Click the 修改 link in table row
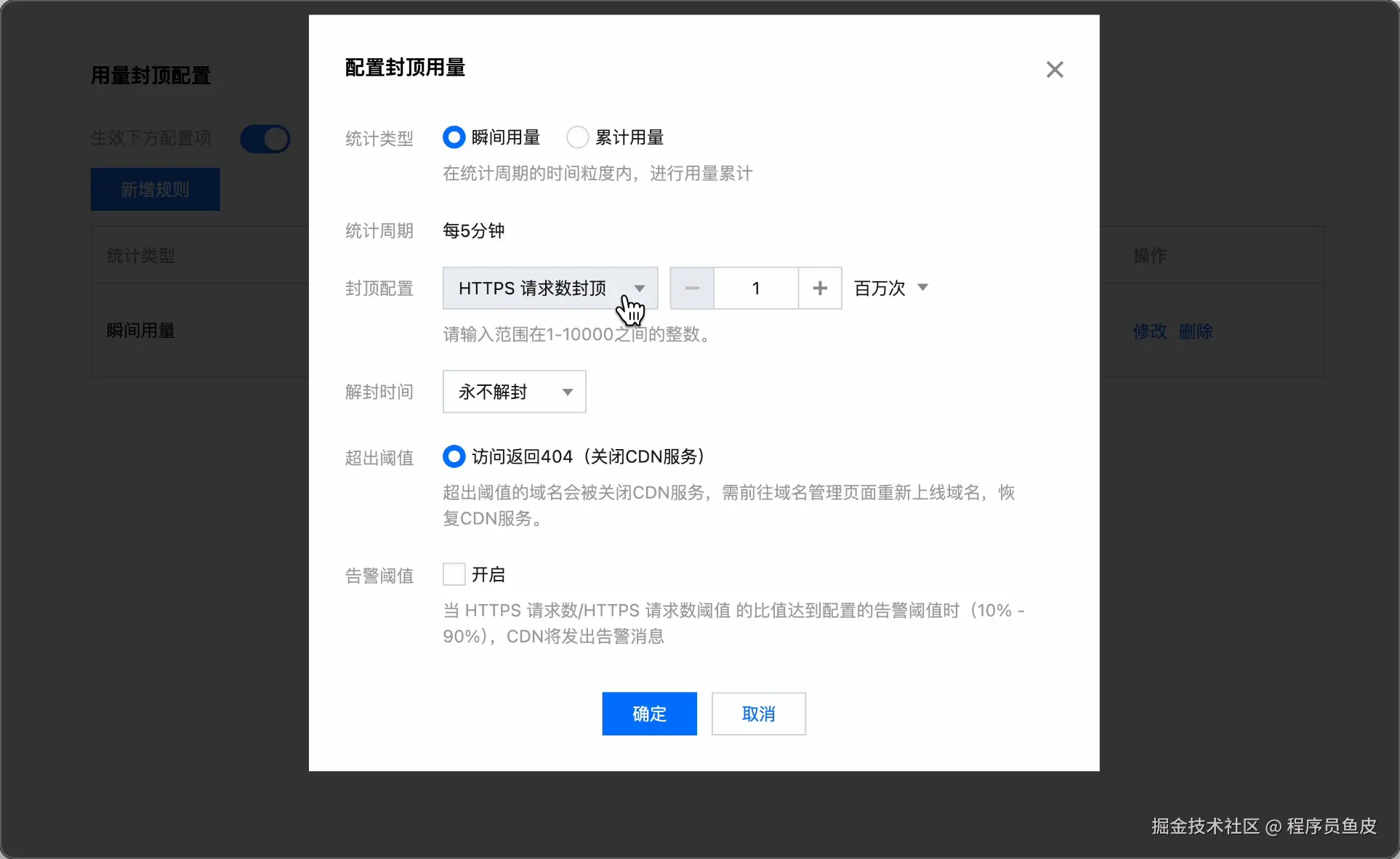 1149,331
